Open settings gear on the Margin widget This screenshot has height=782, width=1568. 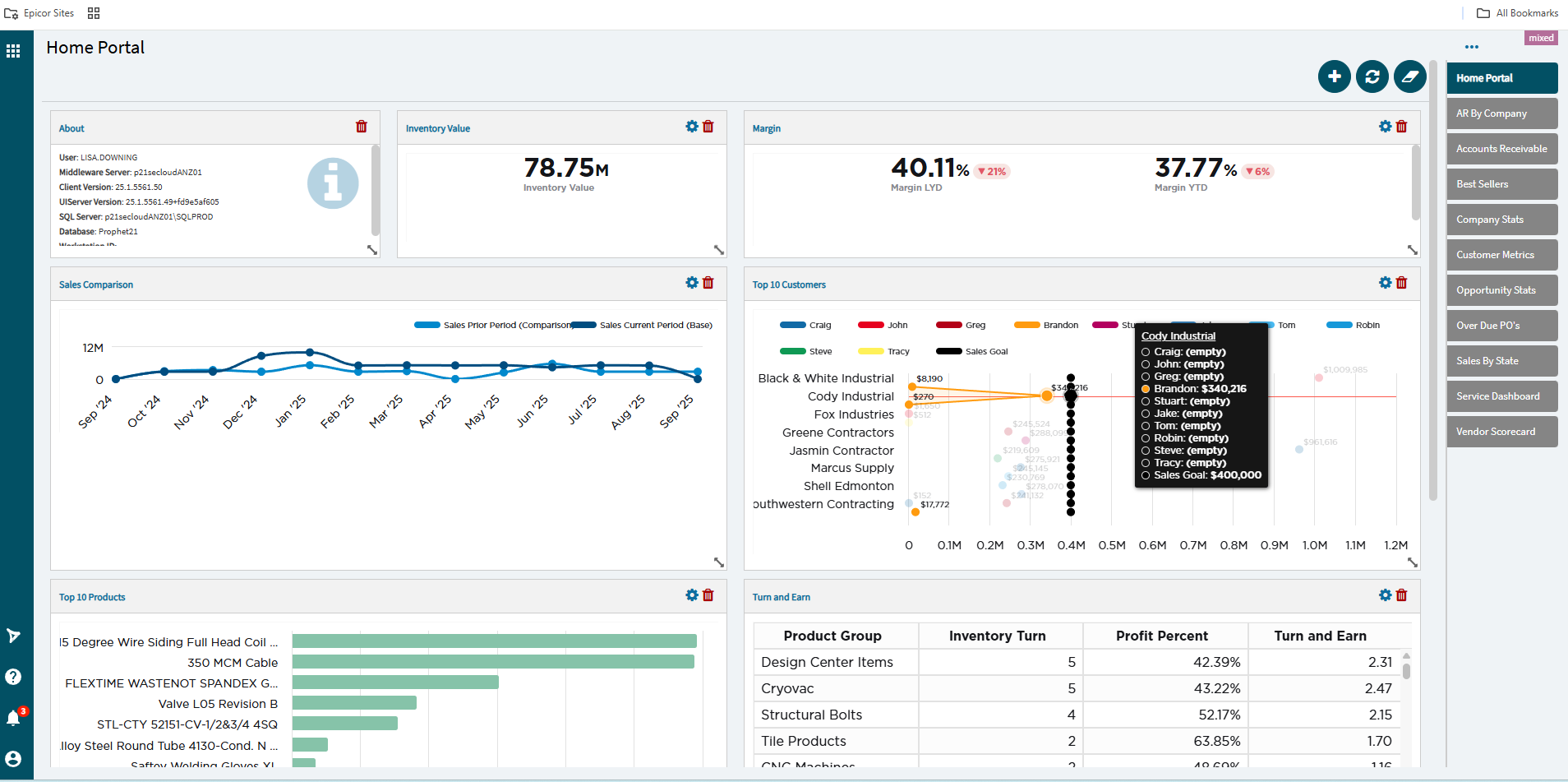tap(1385, 127)
